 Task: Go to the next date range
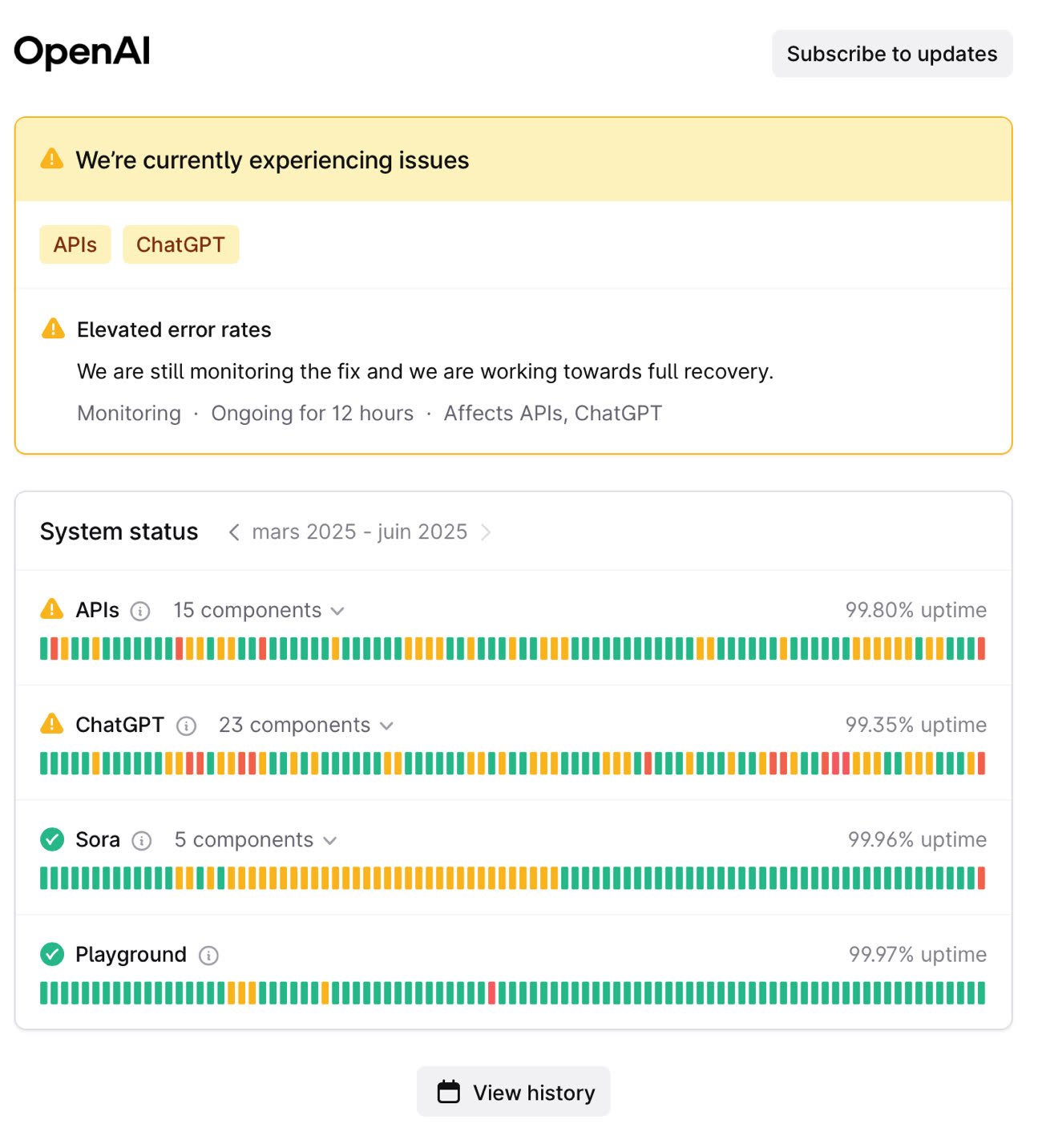(486, 532)
